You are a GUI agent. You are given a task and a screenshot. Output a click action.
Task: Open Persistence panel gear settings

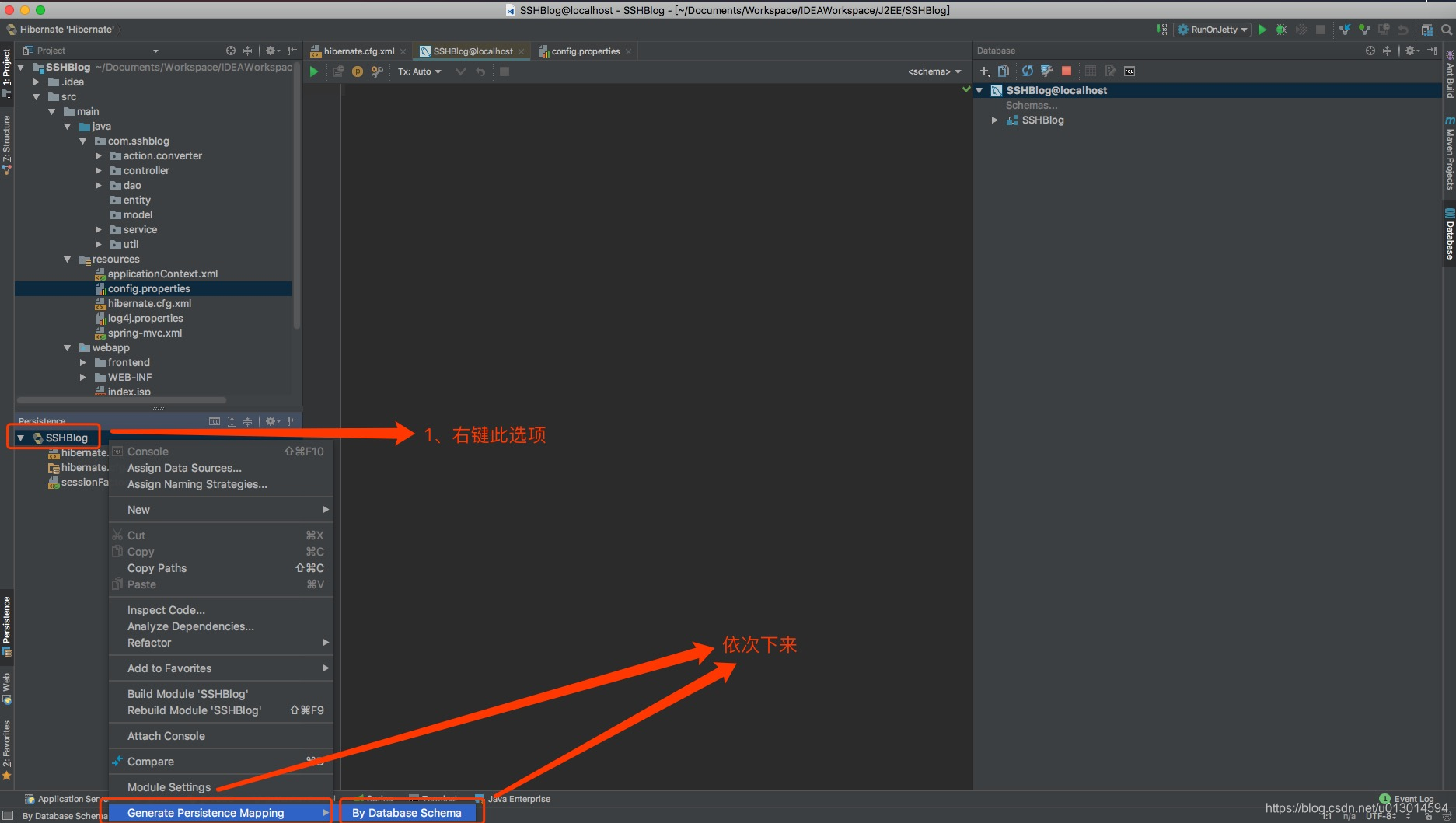tap(271, 421)
